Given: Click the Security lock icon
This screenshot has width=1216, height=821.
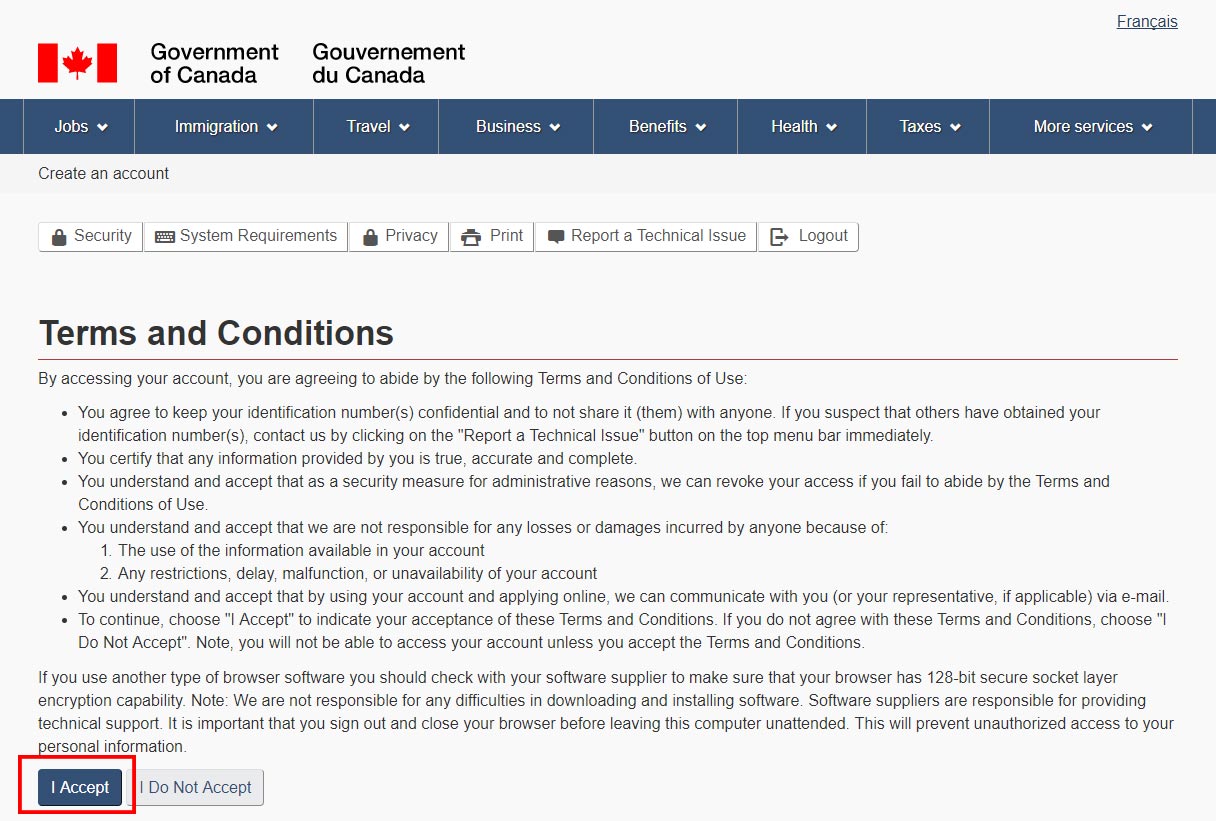Looking at the screenshot, I should 59,237.
